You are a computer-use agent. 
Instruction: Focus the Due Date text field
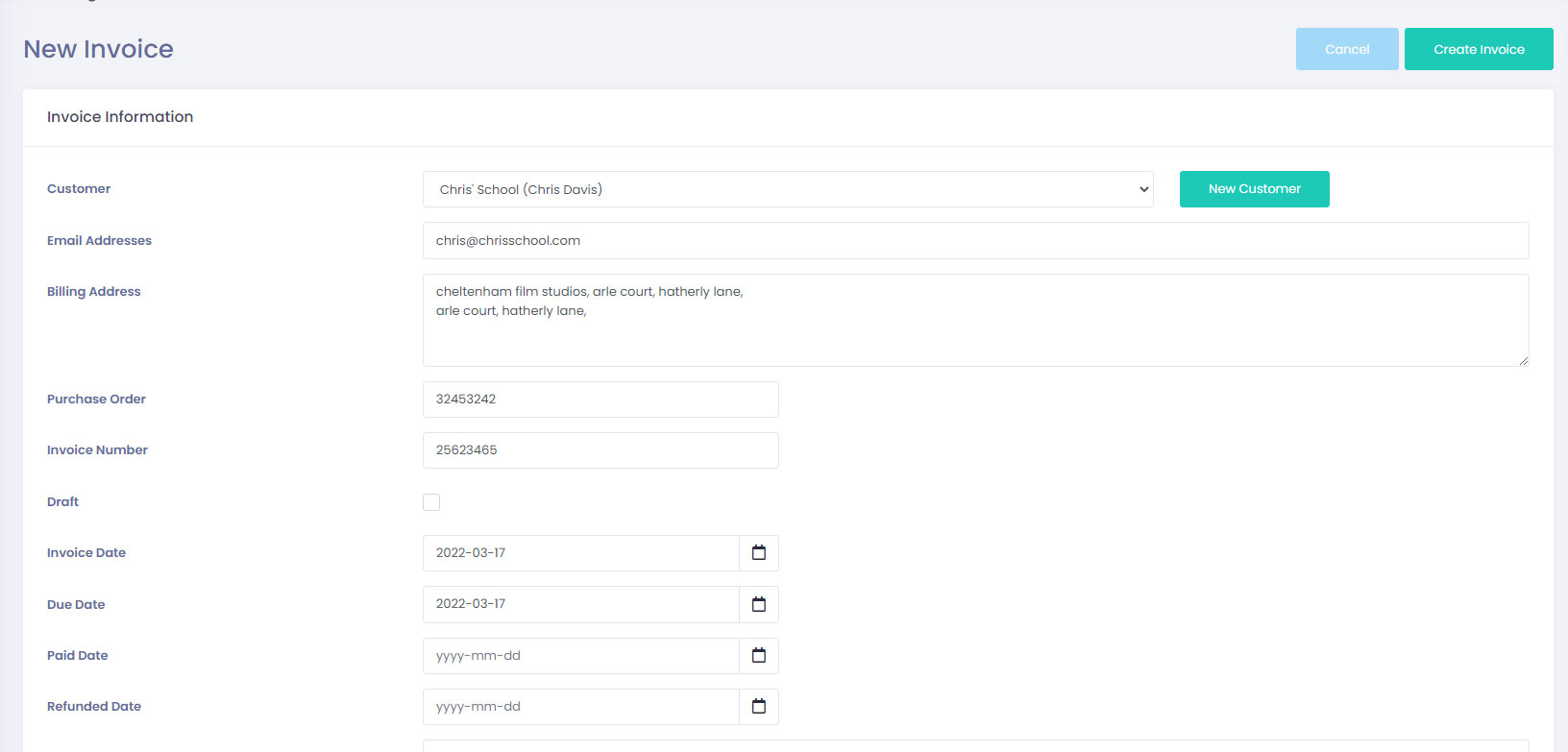tap(581, 604)
